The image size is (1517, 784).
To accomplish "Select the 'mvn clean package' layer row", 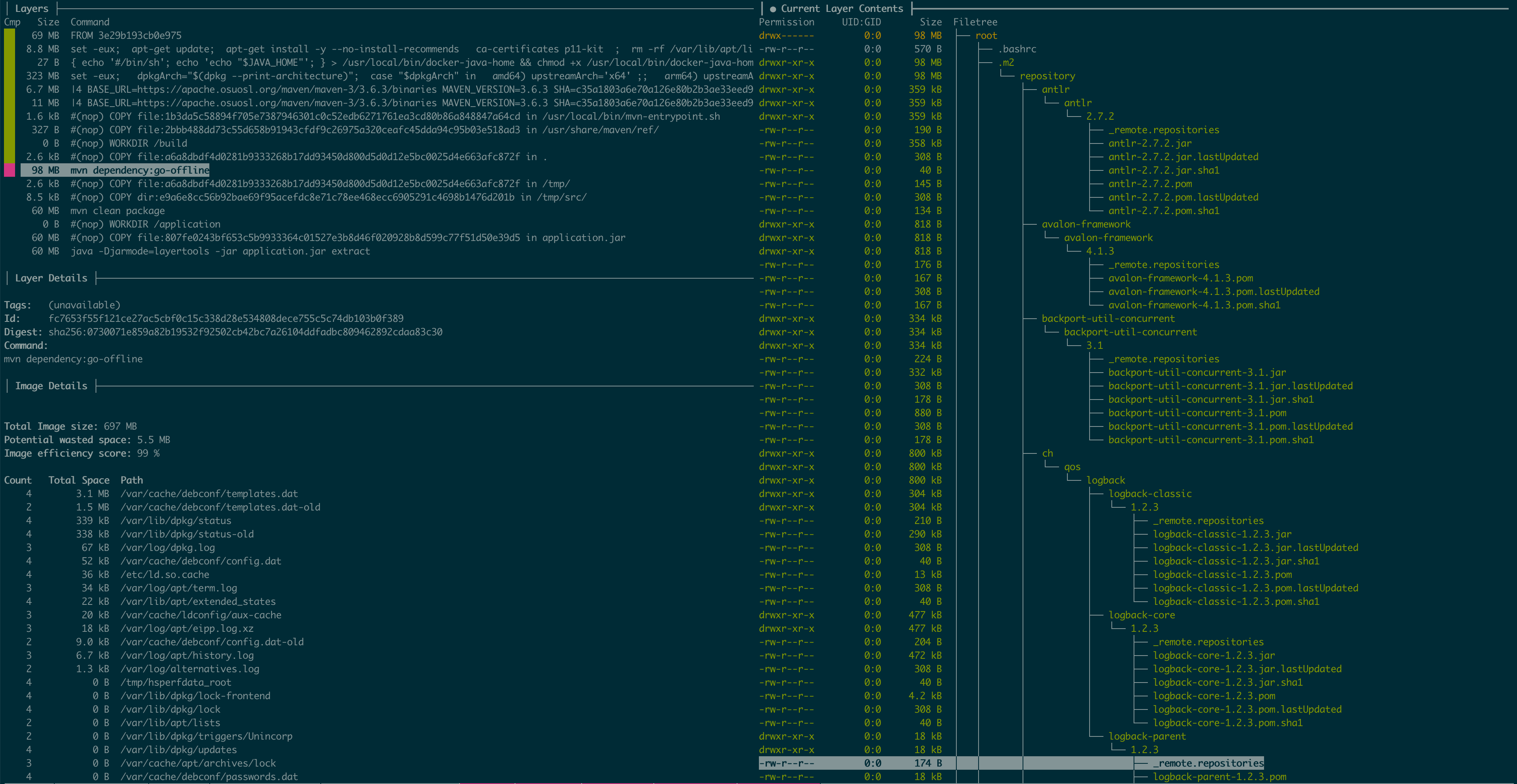I will 117,211.
